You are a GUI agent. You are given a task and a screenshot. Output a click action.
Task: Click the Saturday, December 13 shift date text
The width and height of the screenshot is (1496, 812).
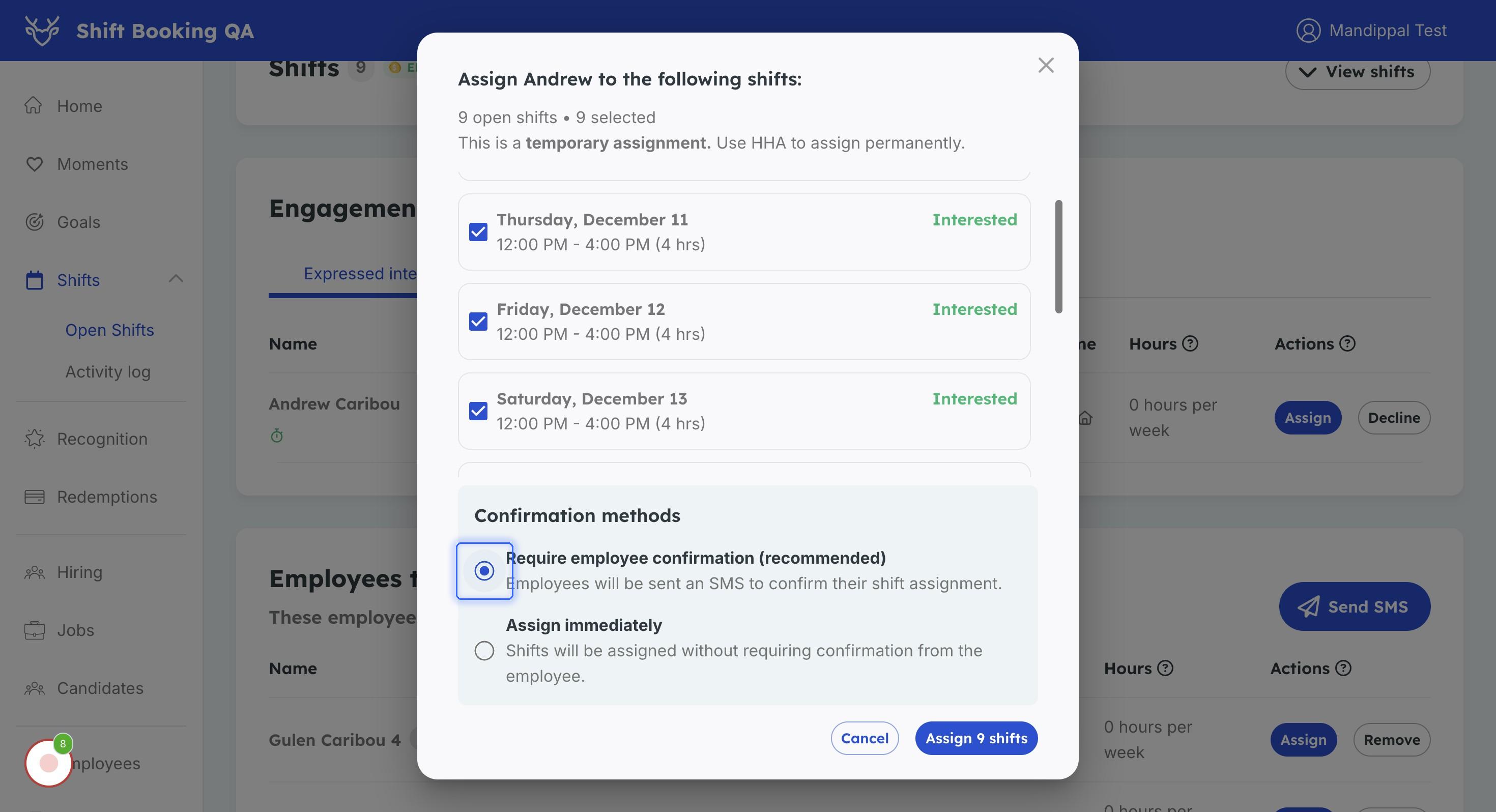tap(591, 398)
